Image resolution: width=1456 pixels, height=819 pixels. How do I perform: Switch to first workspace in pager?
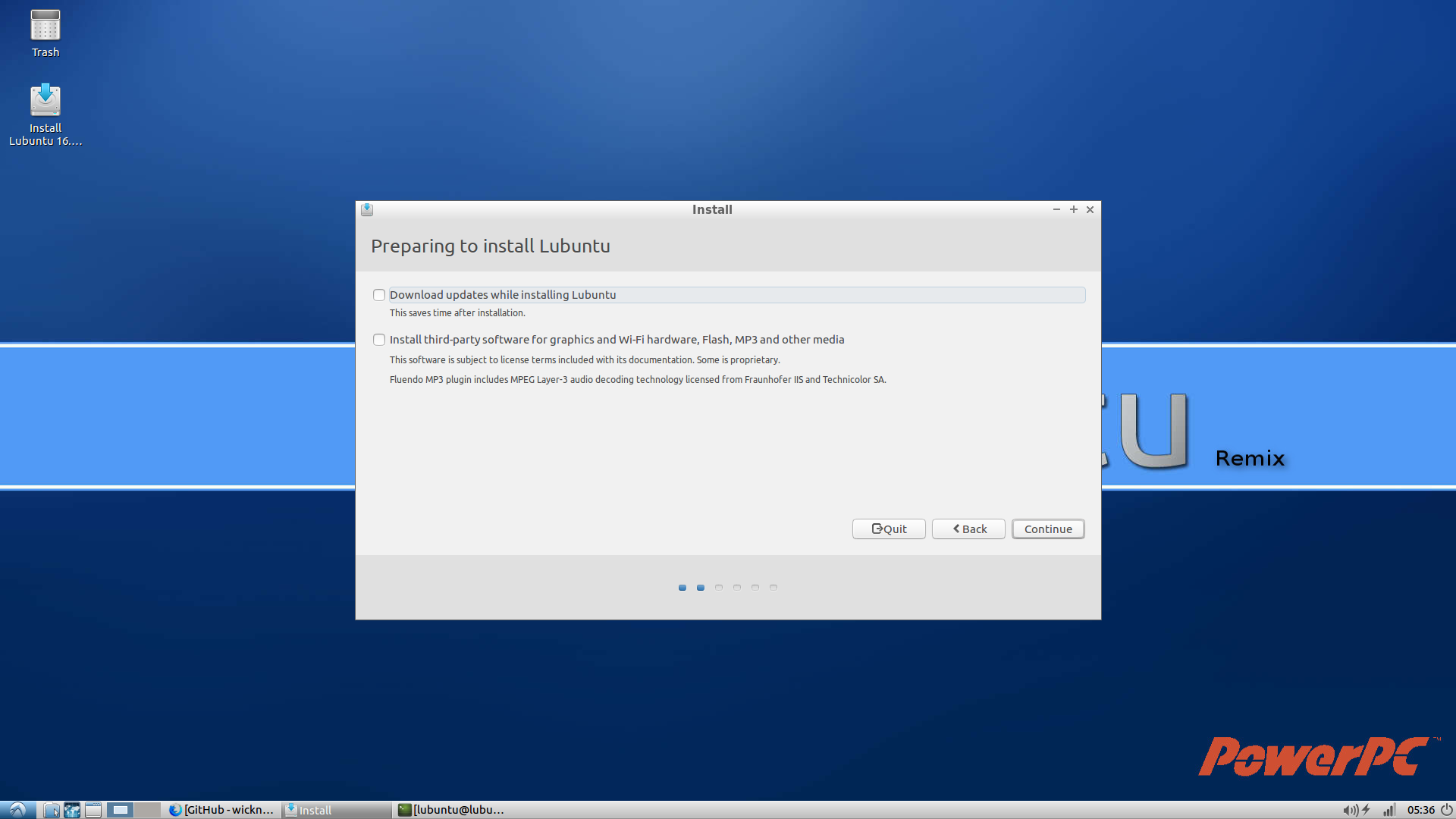[x=120, y=810]
